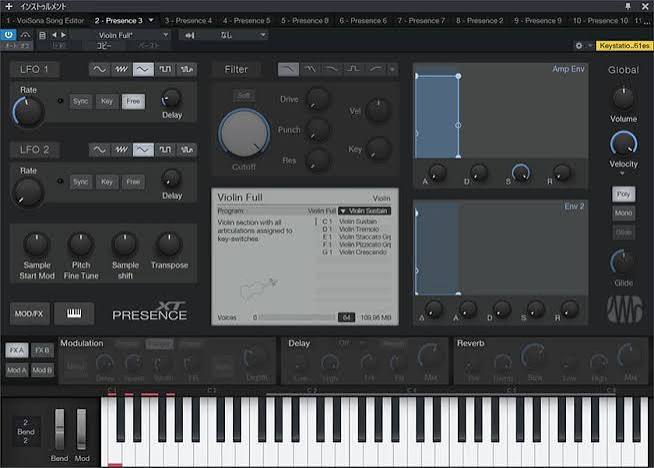Screen dimensions: 654x468
Task: Add instrument with the plus icon
Action: (x=9, y=6)
